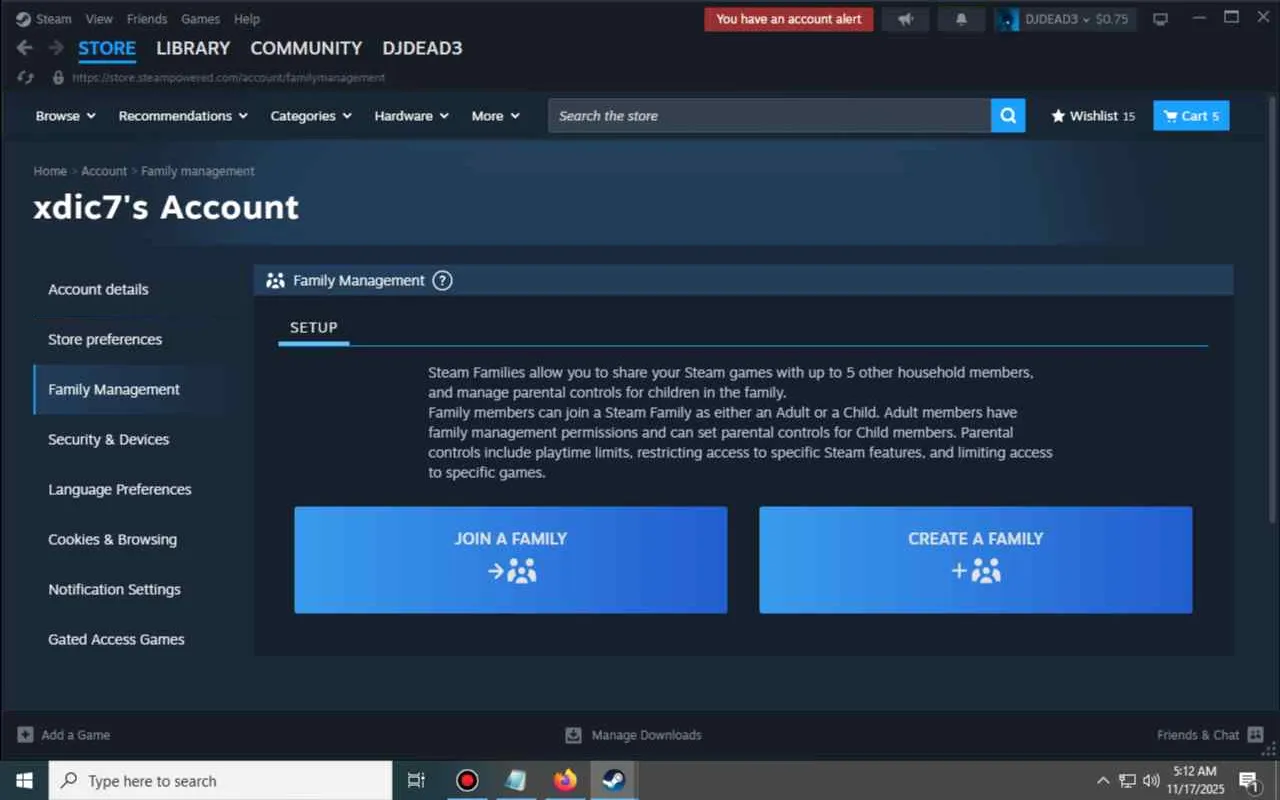
Task: Click the Steam taskbar icon
Action: click(614, 781)
